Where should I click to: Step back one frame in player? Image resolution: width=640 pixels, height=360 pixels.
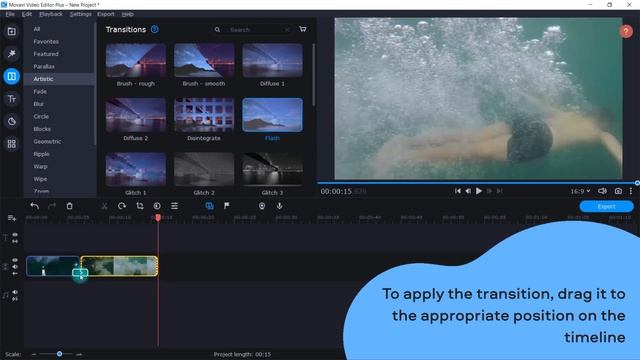[x=468, y=191]
